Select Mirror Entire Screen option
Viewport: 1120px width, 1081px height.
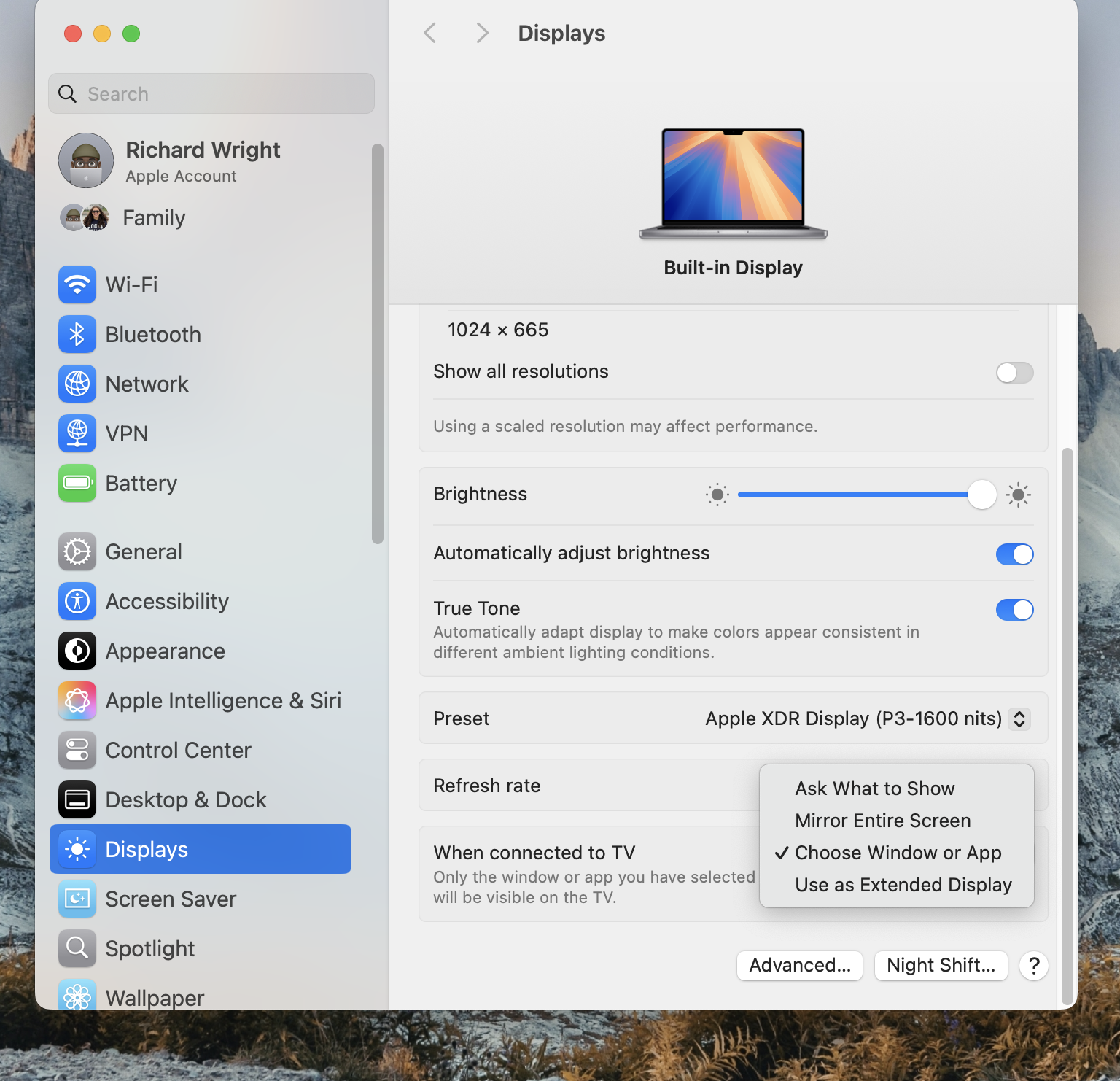[x=883, y=821]
